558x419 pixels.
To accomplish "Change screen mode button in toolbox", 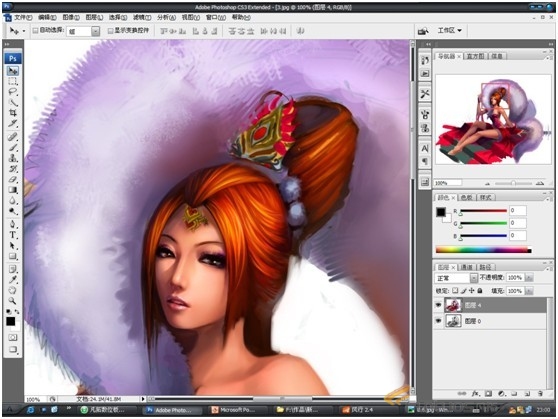I will click(x=13, y=349).
